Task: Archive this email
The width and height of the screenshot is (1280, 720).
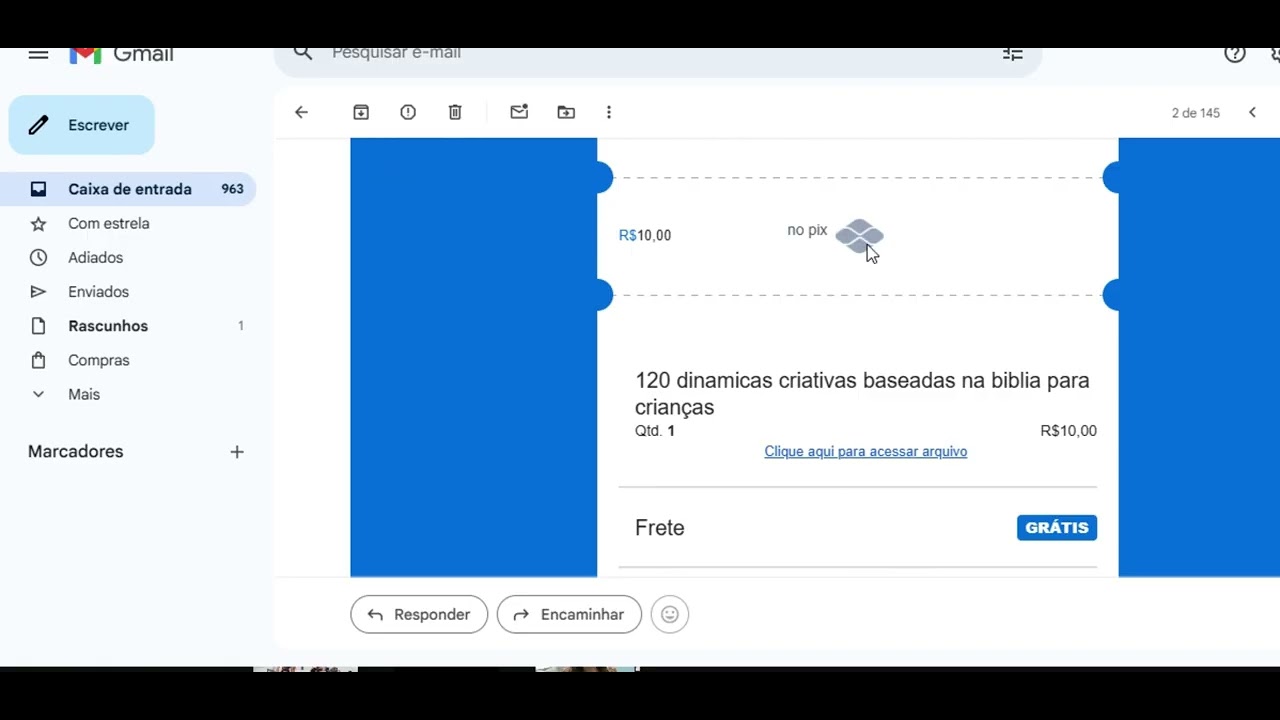Action: pyautogui.click(x=361, y=112)
